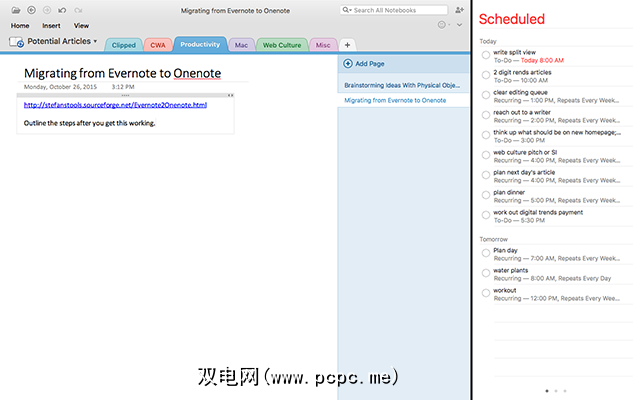Viewport: 640px width, 400px height.
Task: Click the time 3:12 PM
Action: click(123, 87)
